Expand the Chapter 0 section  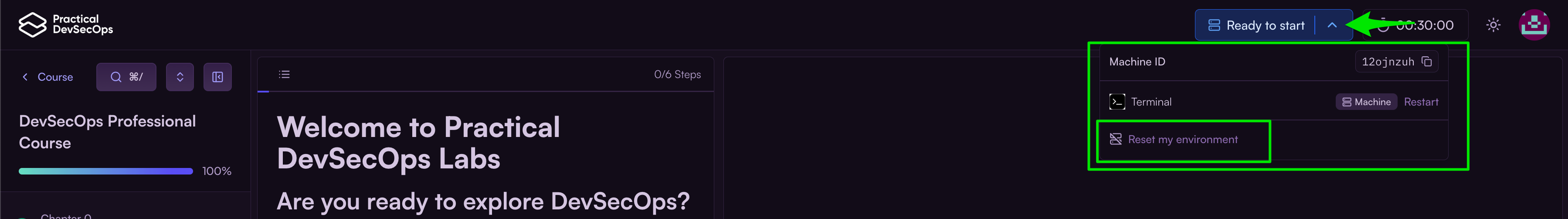(x=66, y=216)
